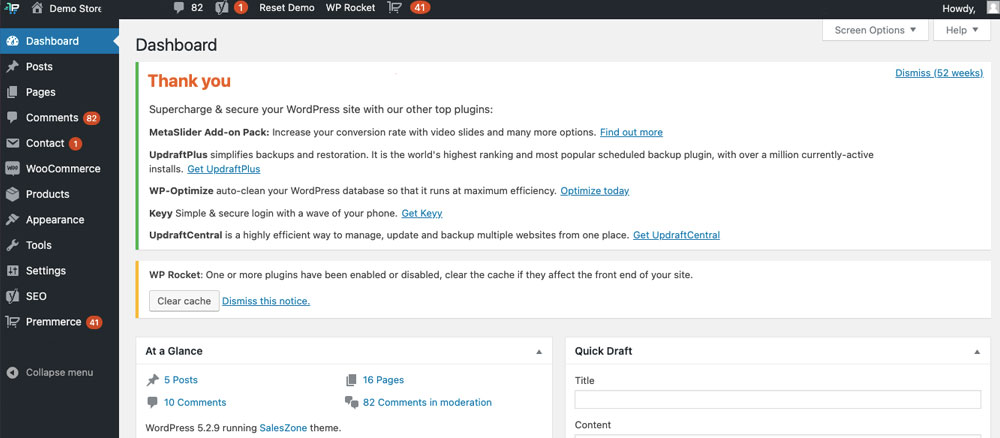Image resolution: width=1000 pixels, height=438 pixels.
Task: Click Optimize today link
Action: point(594,191)
